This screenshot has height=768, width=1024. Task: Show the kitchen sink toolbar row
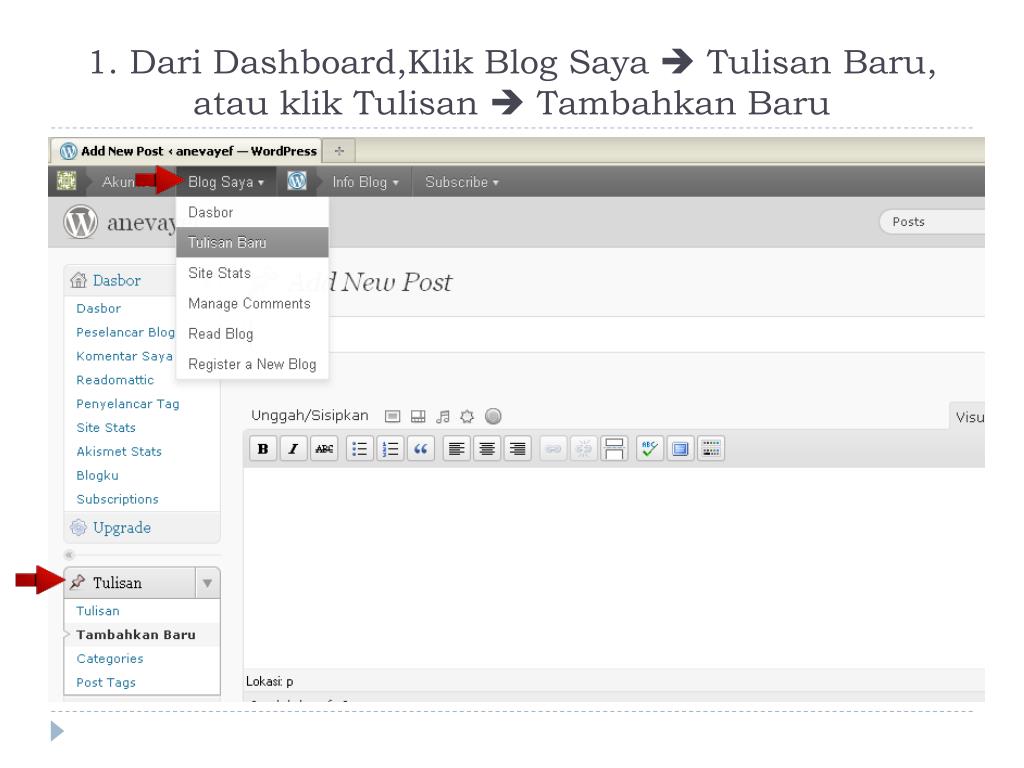pos(711,449)
